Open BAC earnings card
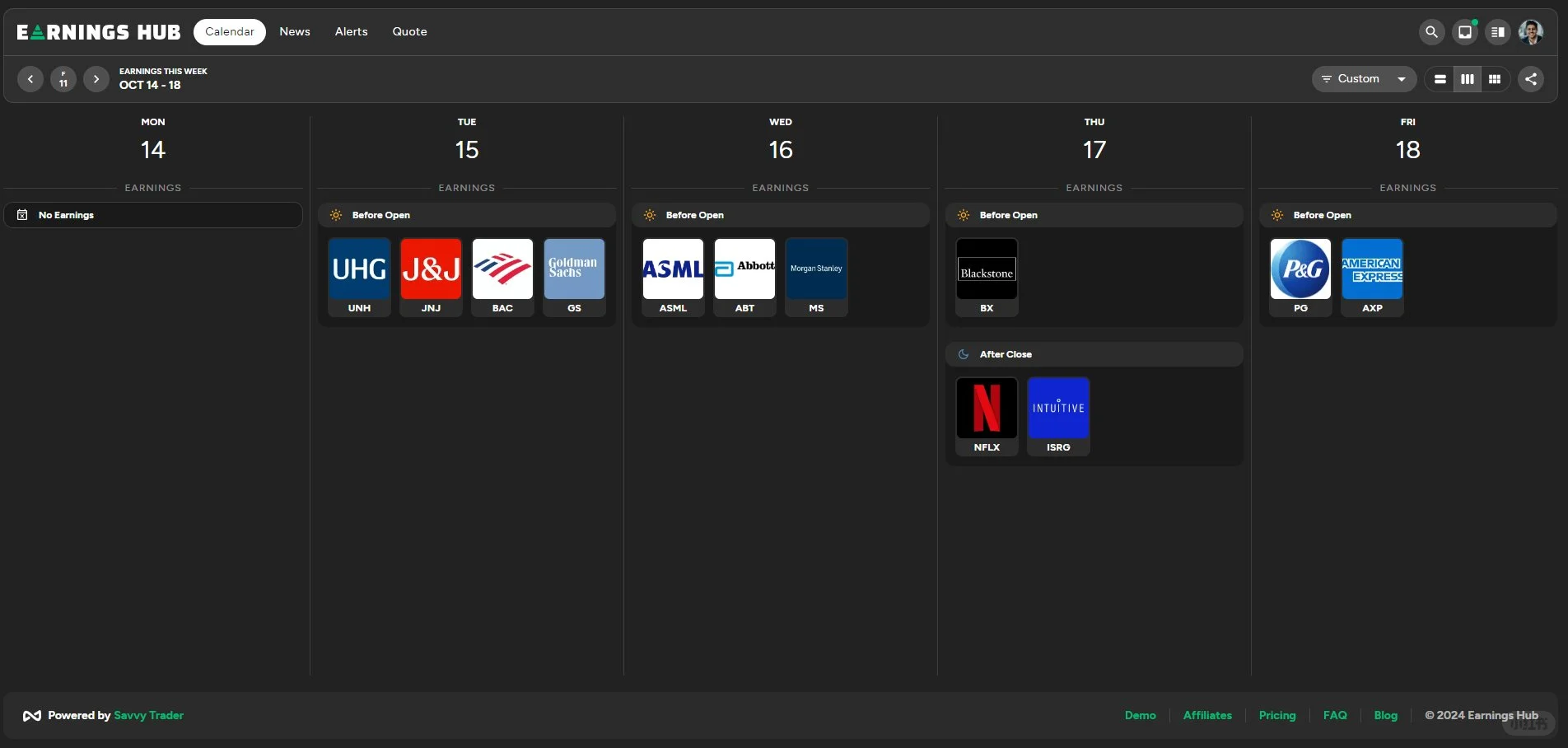Screen dimensions: 1568x748 502,277
